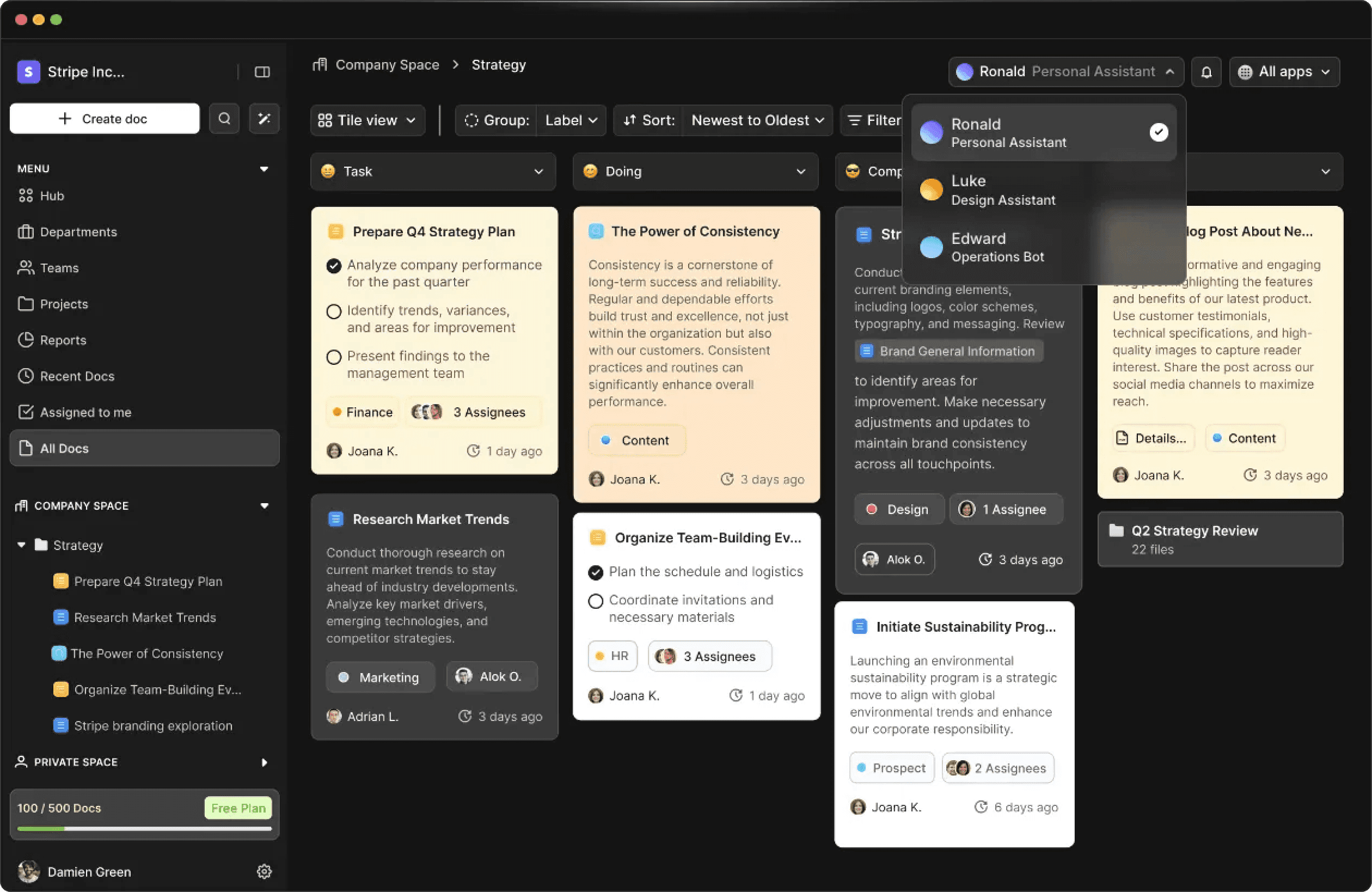This screenshot has height=892, width=1372.
Task: Check "Present findings to the management" circle
Action: 334,357
